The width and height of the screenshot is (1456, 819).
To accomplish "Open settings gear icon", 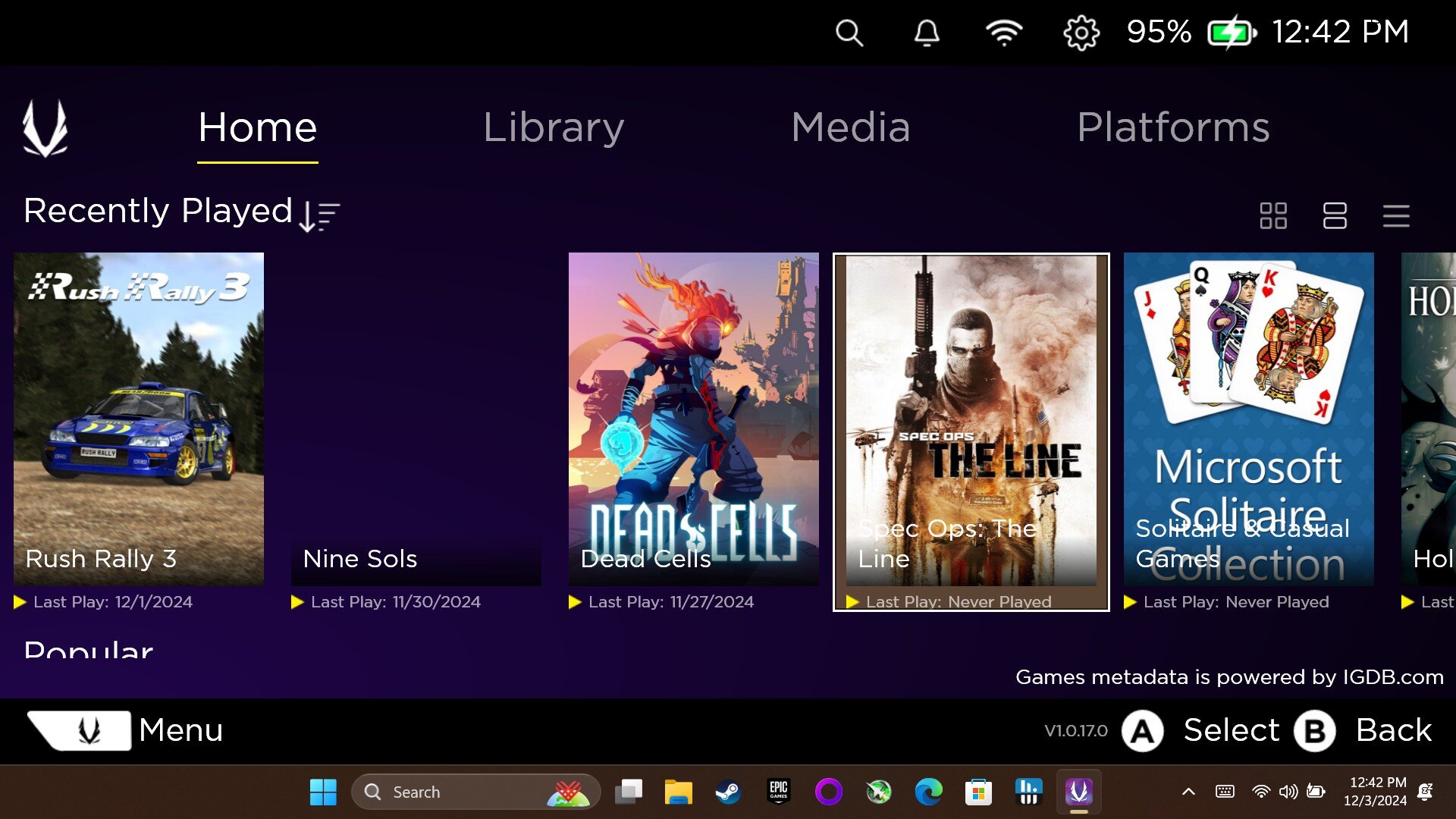I will [1081, 33].
